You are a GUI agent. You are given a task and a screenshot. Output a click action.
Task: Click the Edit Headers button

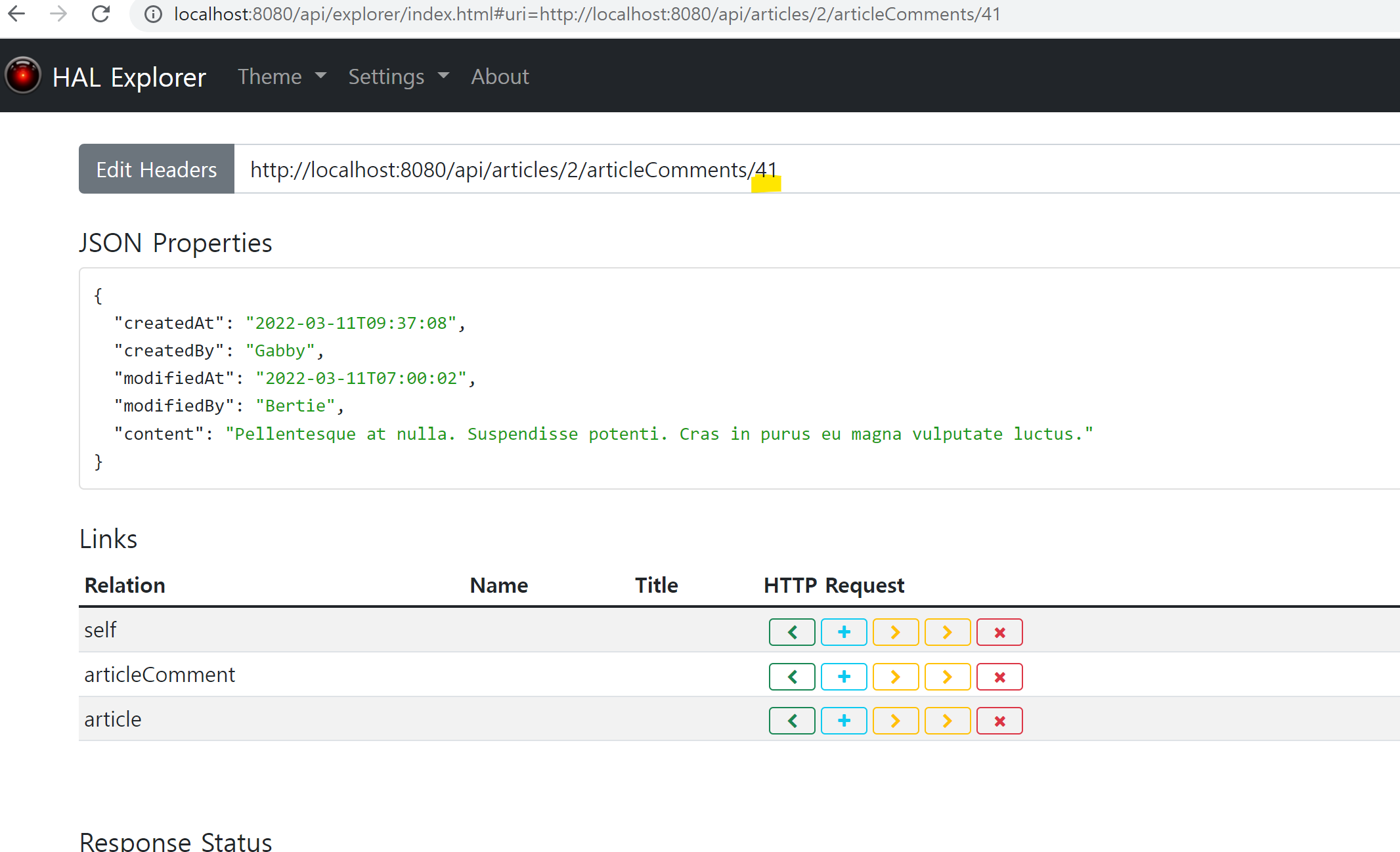[156, 169]
